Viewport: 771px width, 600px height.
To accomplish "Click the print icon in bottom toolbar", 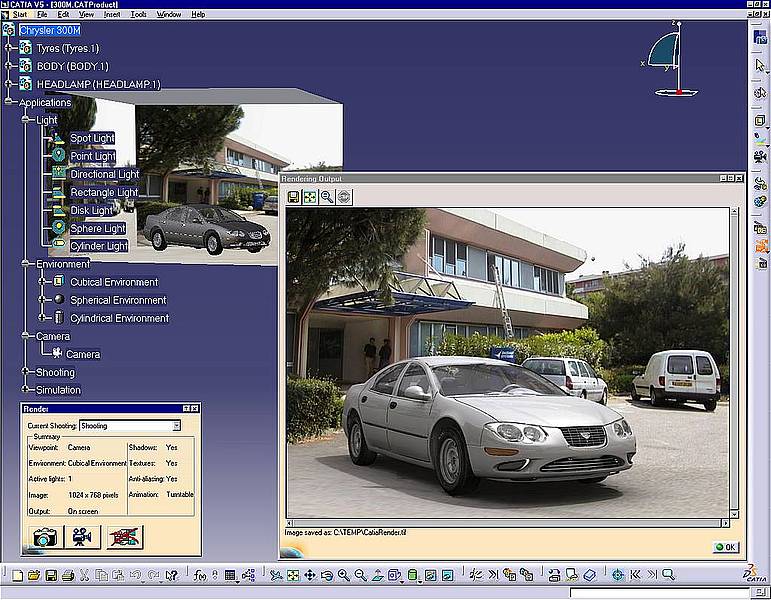I will point(67,575).
